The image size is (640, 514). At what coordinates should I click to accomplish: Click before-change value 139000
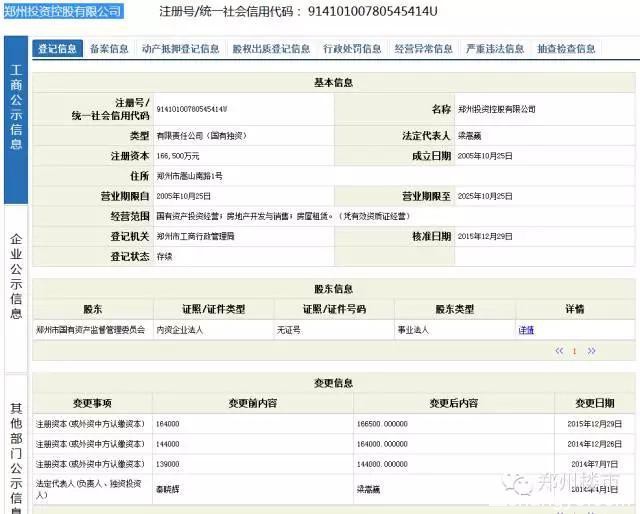(168, 464)
